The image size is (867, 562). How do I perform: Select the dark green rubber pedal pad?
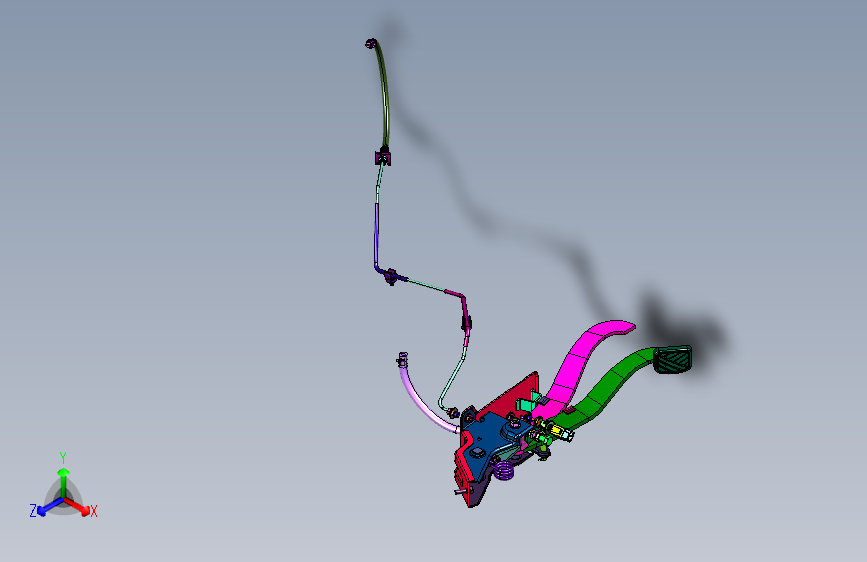672,360
